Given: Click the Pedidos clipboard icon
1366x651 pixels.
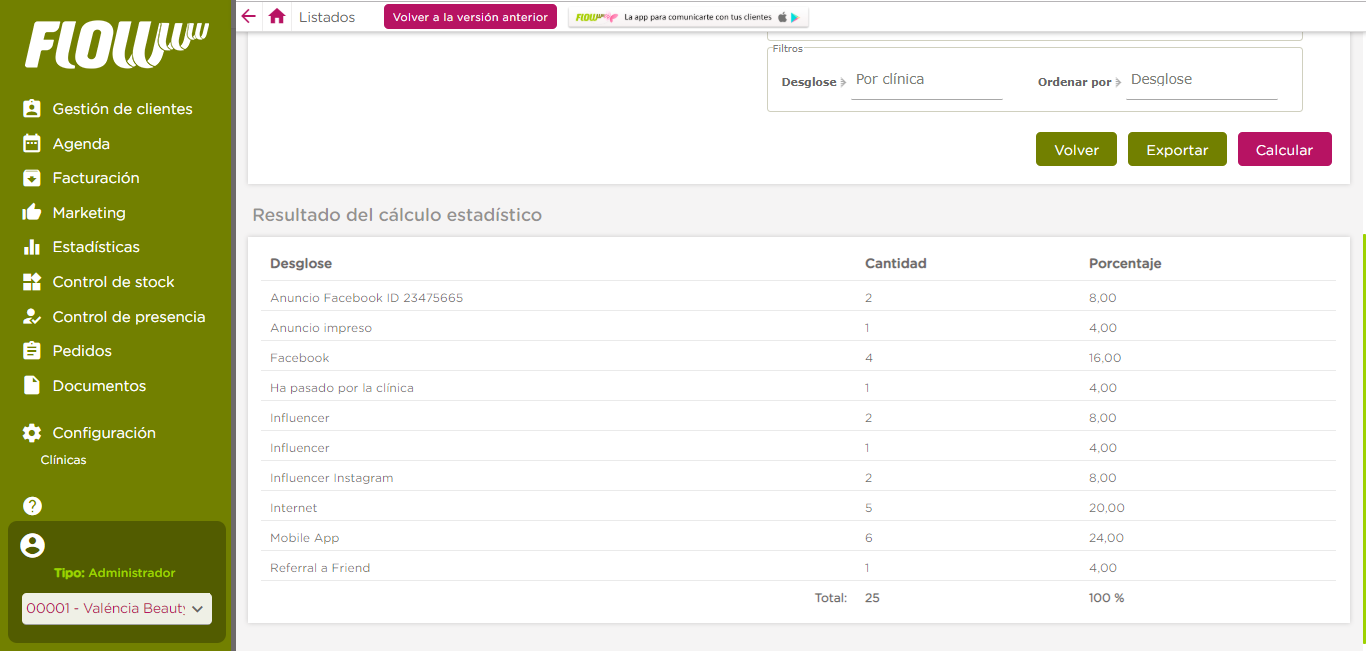Looking at the screenshot, I should [32, 351].
